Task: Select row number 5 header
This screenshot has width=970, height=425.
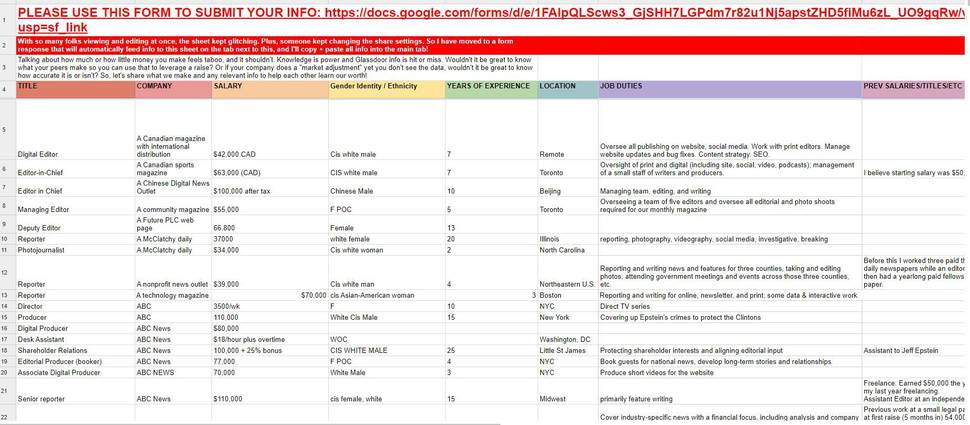Action: tap(7, 129)
